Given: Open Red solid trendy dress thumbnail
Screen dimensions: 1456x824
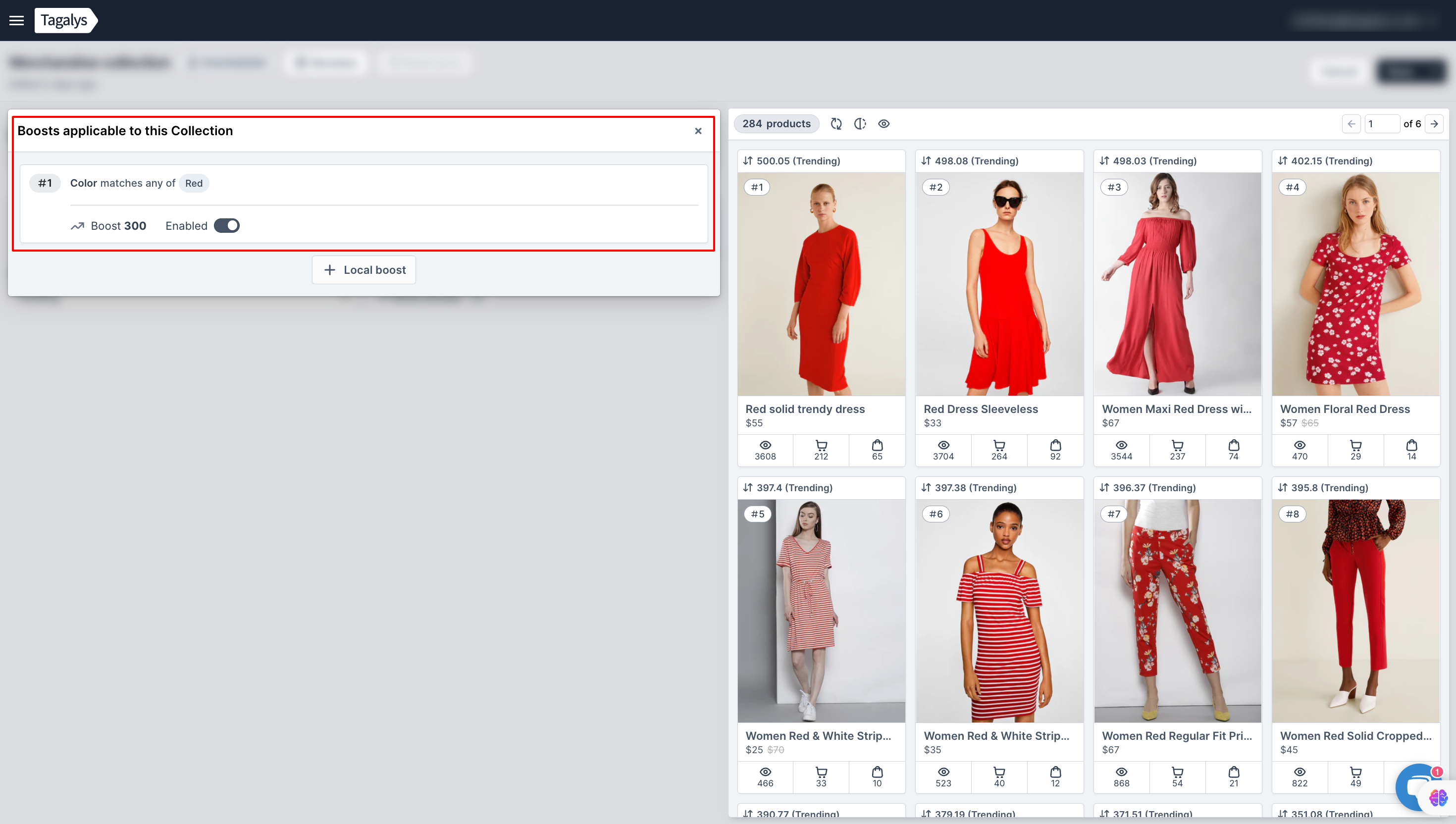Looking at the screenshot, I should click(x=821, y=284).
